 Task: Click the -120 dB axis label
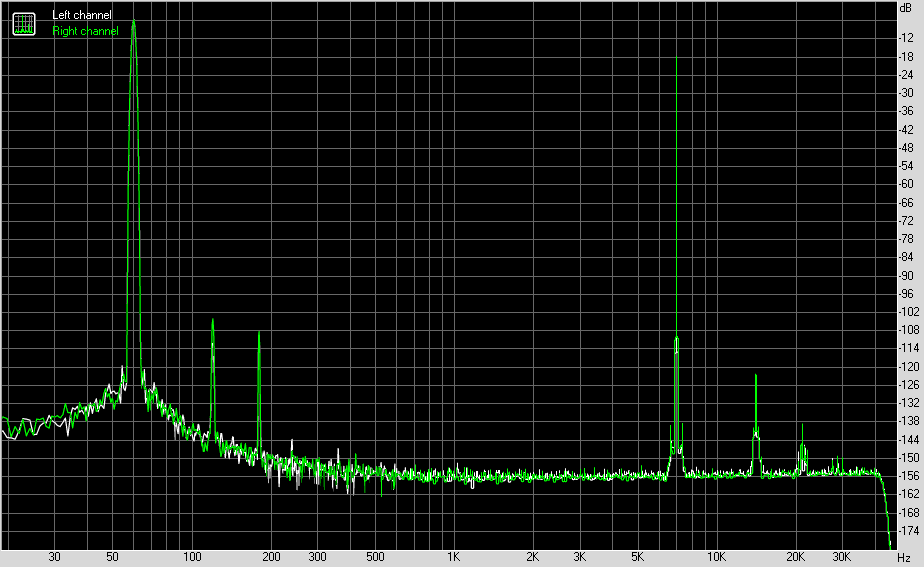908,367
